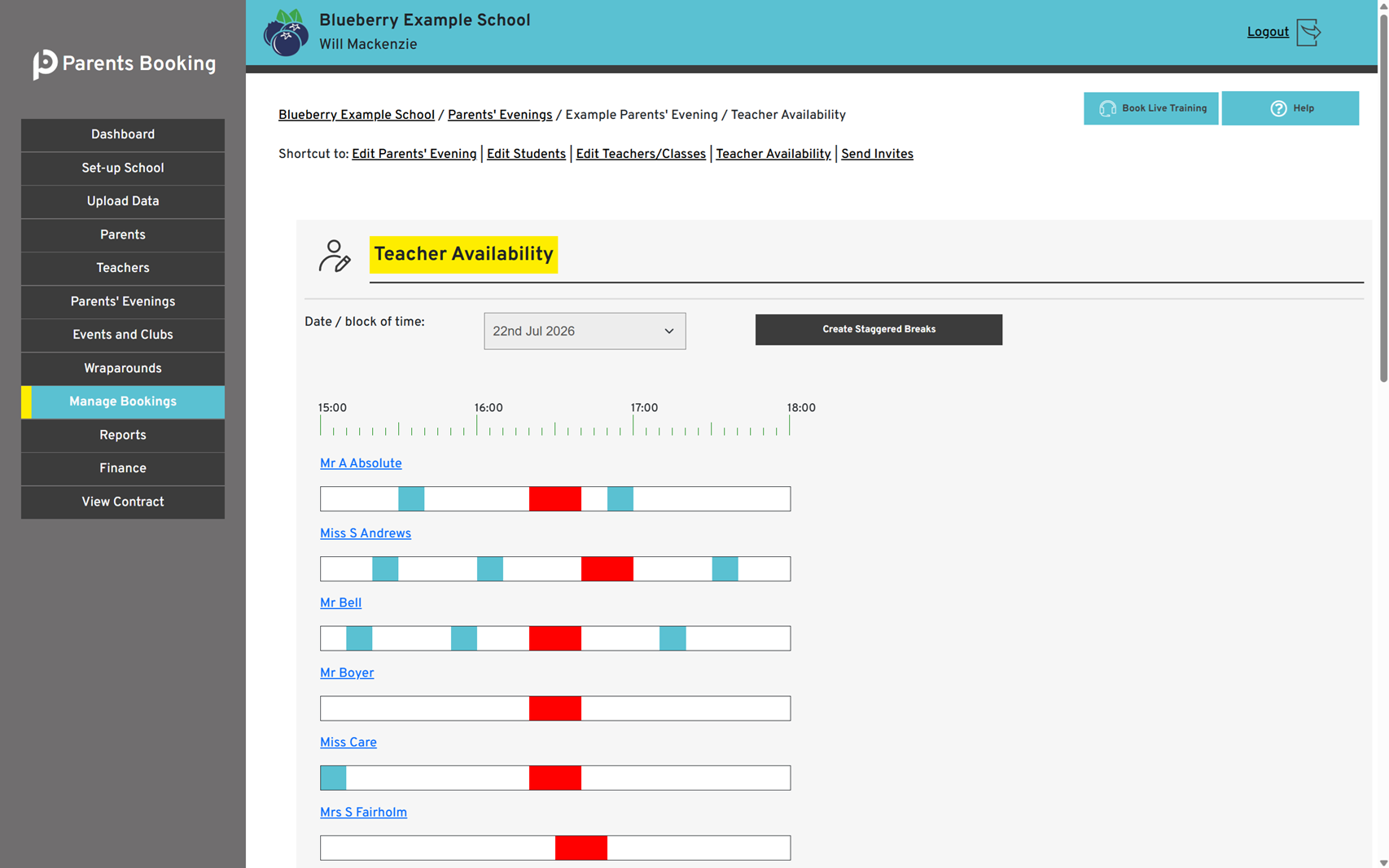Click Send Invites shortcut link

click(x=877, y=155)
